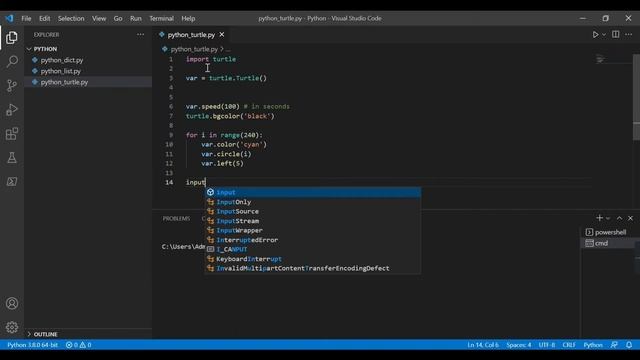Close the python_turtle.py tab
The width and height of the screenshot is (640, 360).
tap(222, 35)
